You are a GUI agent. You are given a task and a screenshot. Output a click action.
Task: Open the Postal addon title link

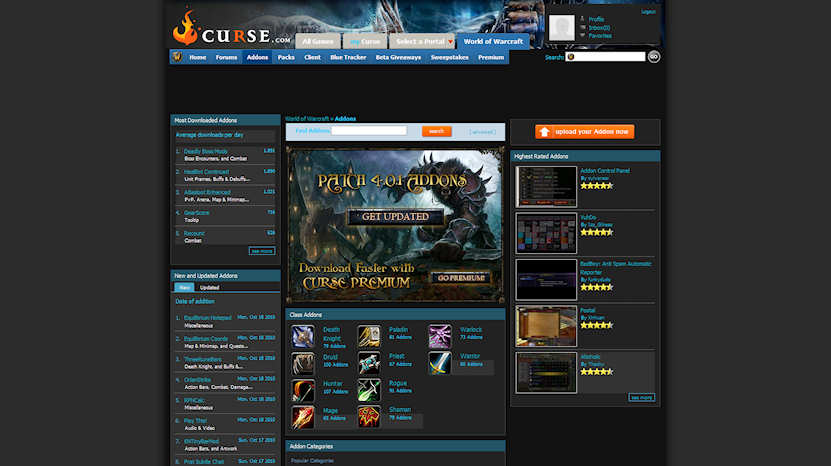click(588, 310)
